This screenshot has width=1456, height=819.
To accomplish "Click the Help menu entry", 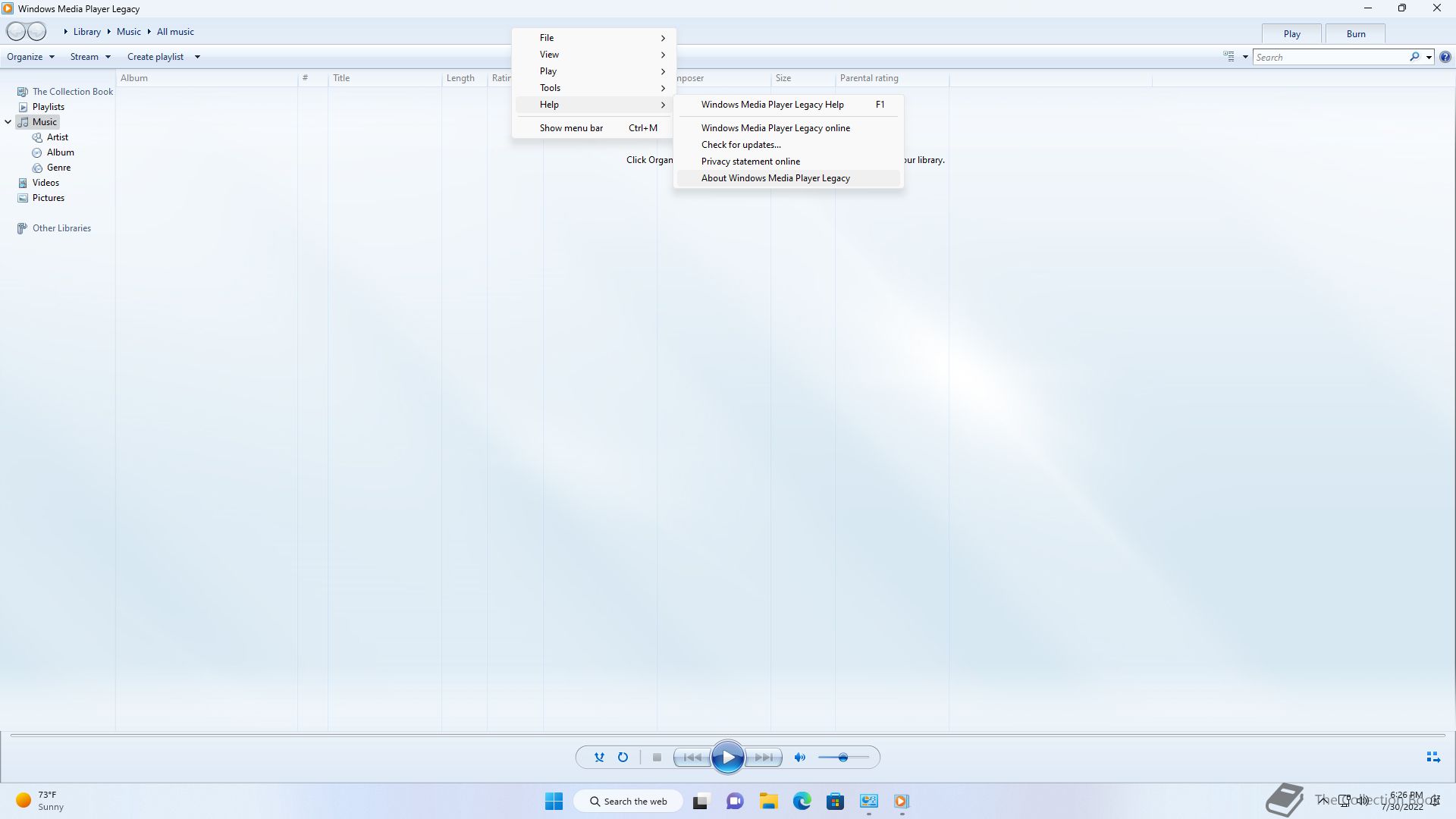I will 594,105.
